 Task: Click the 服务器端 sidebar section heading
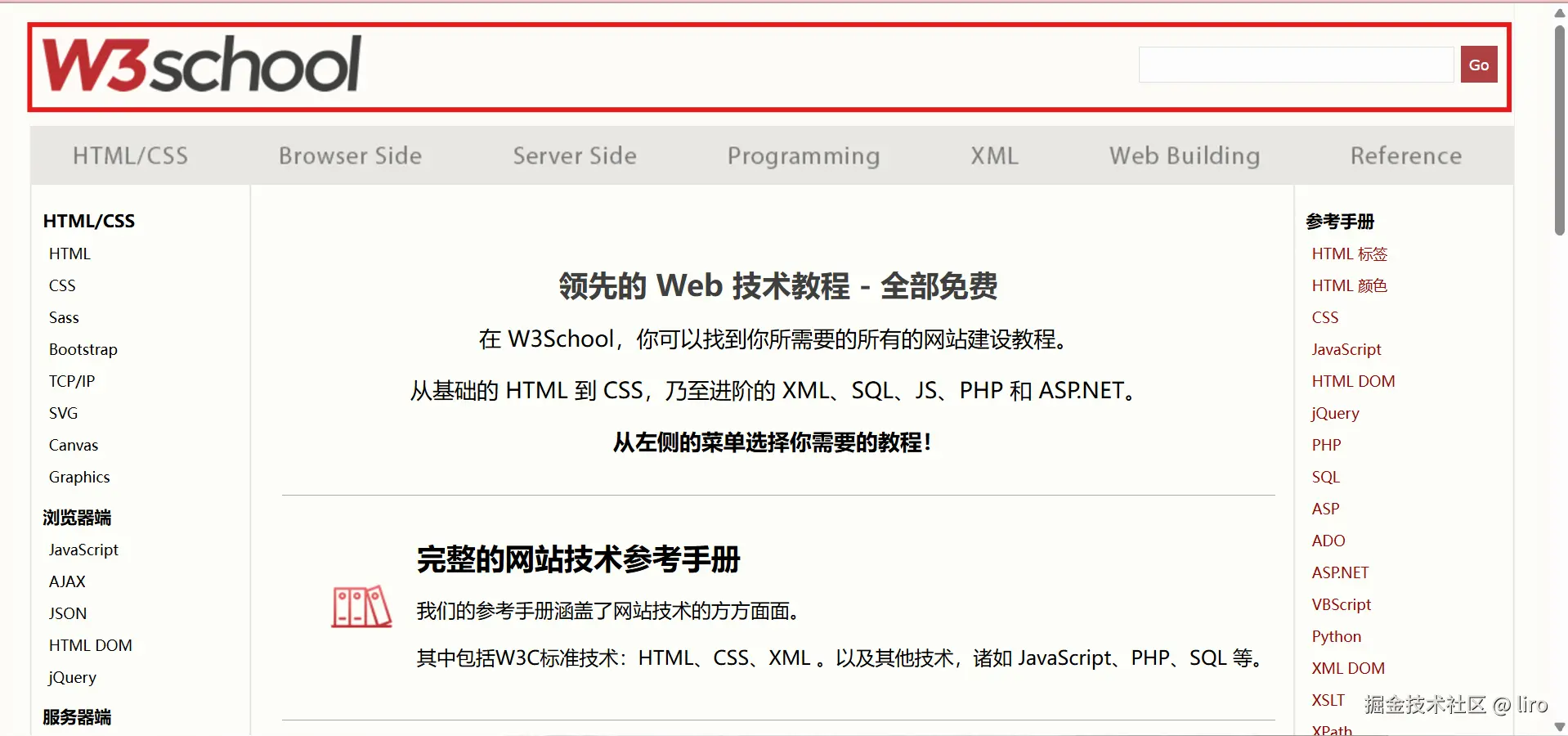(x=77, y=717)
